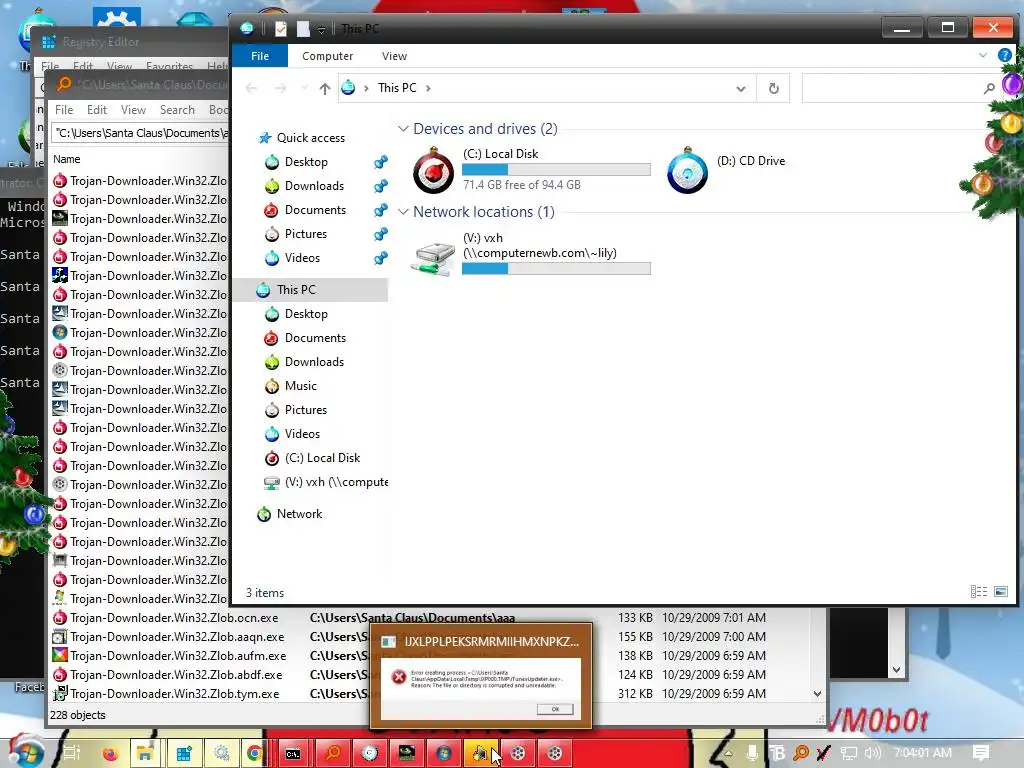Open the volume icon in system tray
1024x768 pixels.
pos(872,753)
